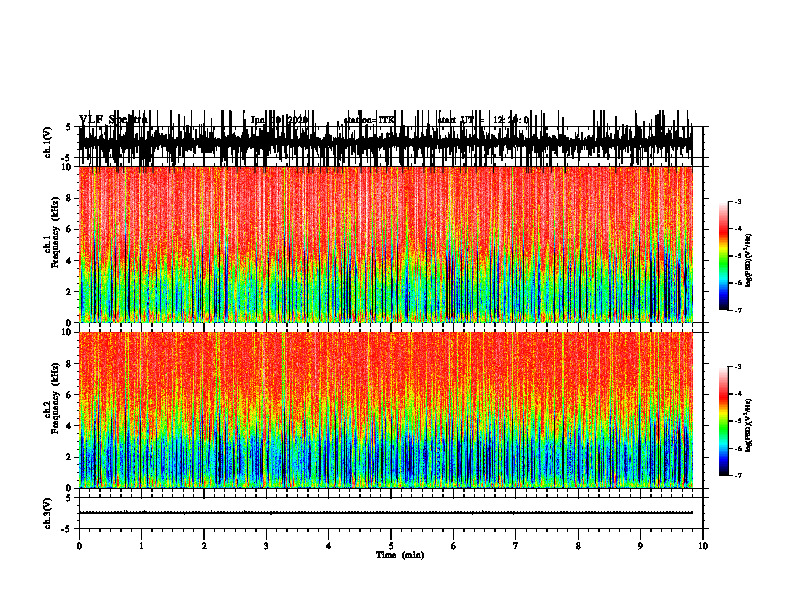Click the time axis tick label '8'
This screenshot has height=612, width=792.
click(578, 546)
